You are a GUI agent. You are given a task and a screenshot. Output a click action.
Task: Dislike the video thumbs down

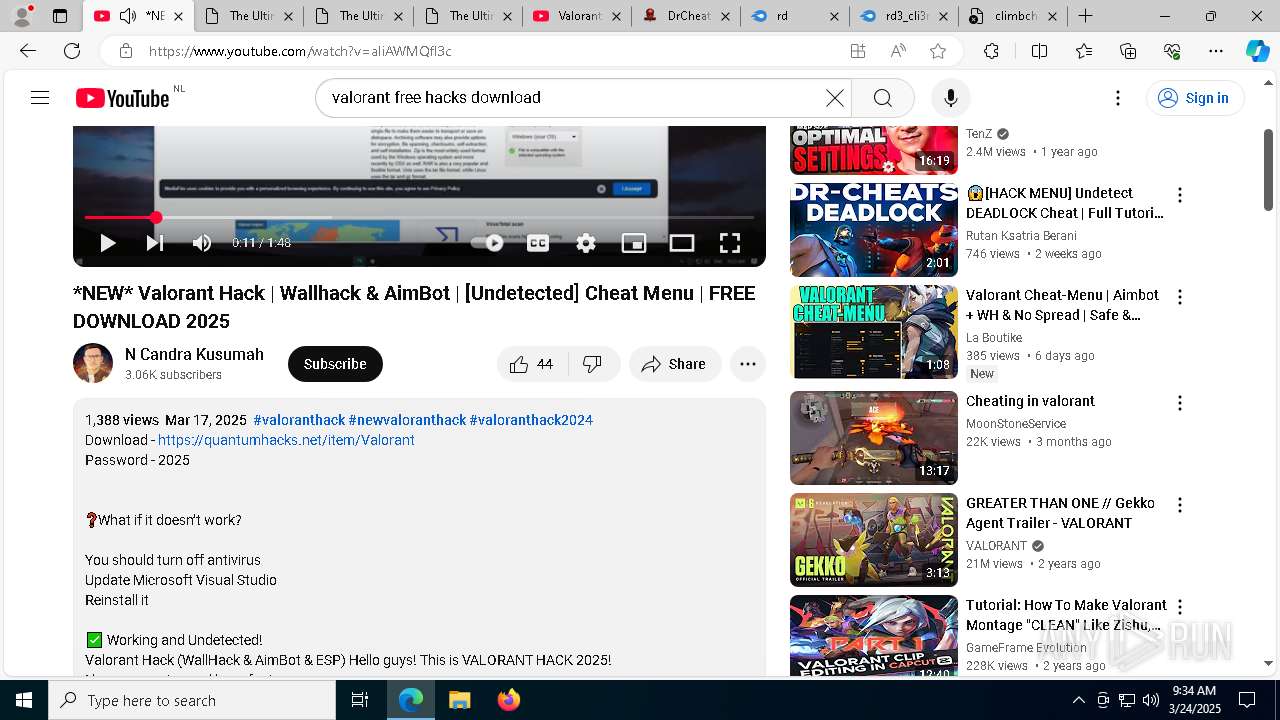click(593, 364)
